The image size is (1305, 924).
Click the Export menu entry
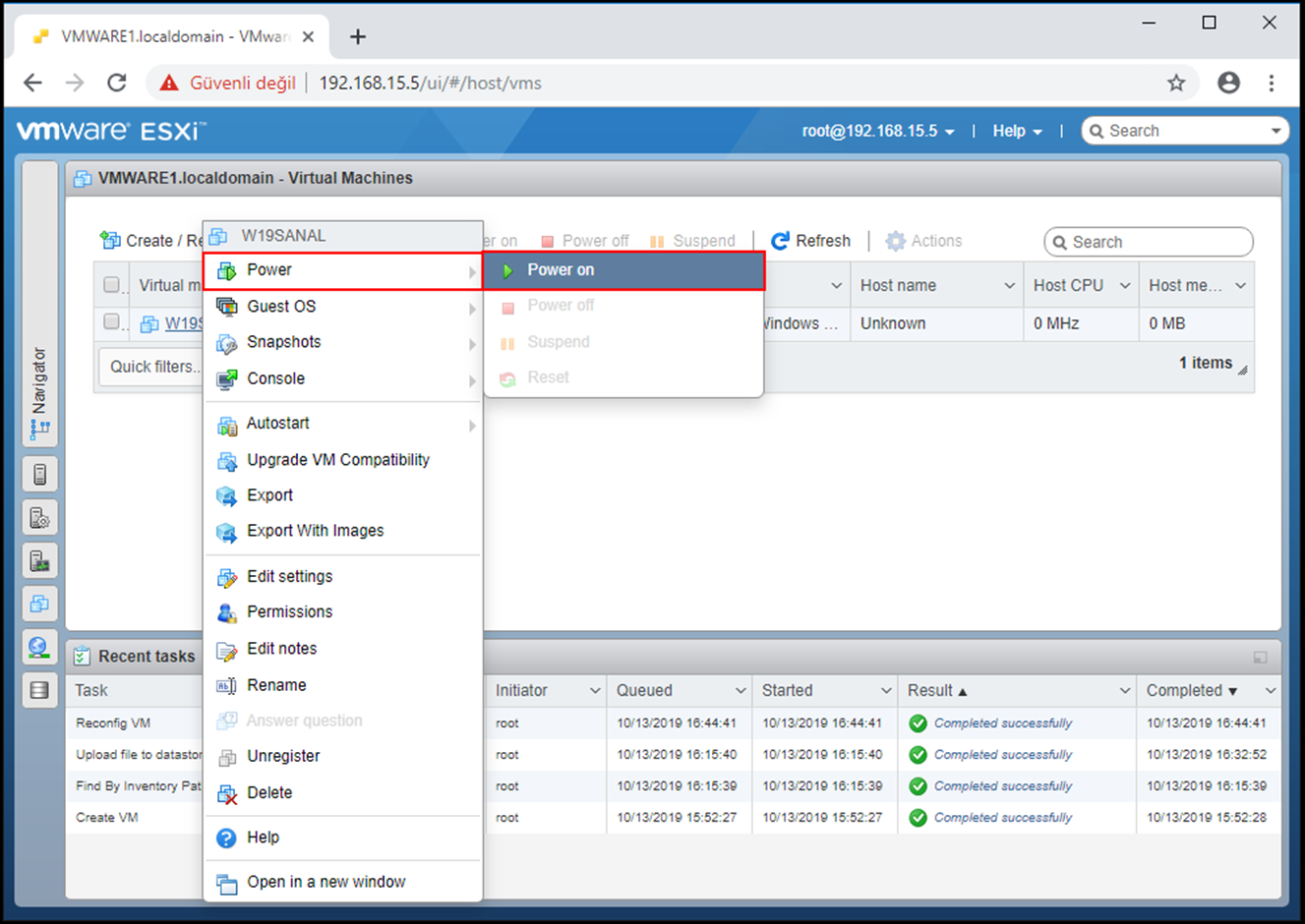coord(342,495)
